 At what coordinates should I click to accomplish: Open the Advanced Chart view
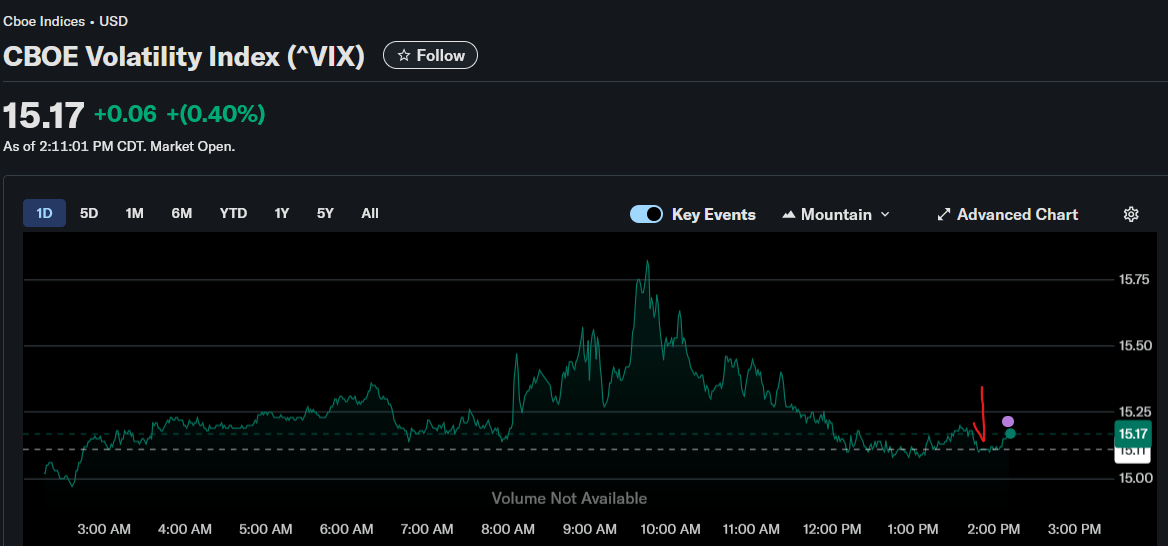coord(1007,215)
